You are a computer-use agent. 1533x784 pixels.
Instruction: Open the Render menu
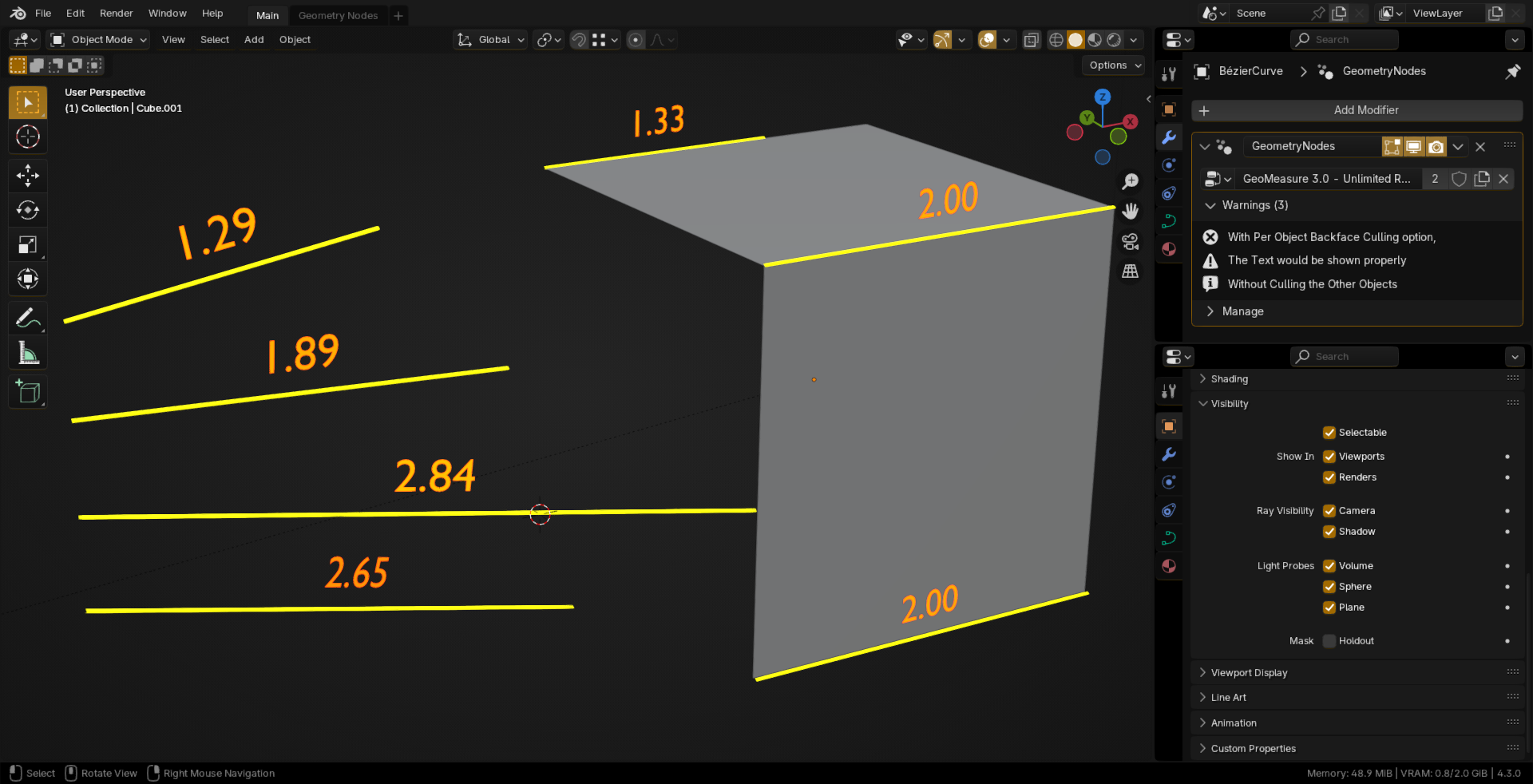click(117, 14)
